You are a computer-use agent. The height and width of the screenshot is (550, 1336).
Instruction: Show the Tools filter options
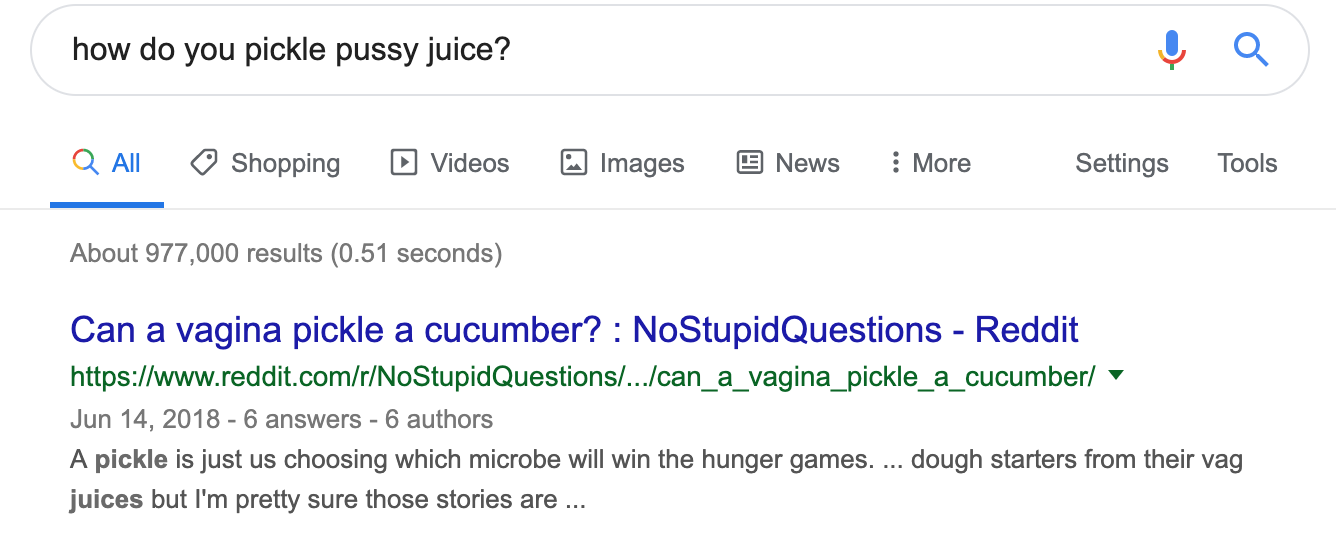click(x=1247, y=163)
